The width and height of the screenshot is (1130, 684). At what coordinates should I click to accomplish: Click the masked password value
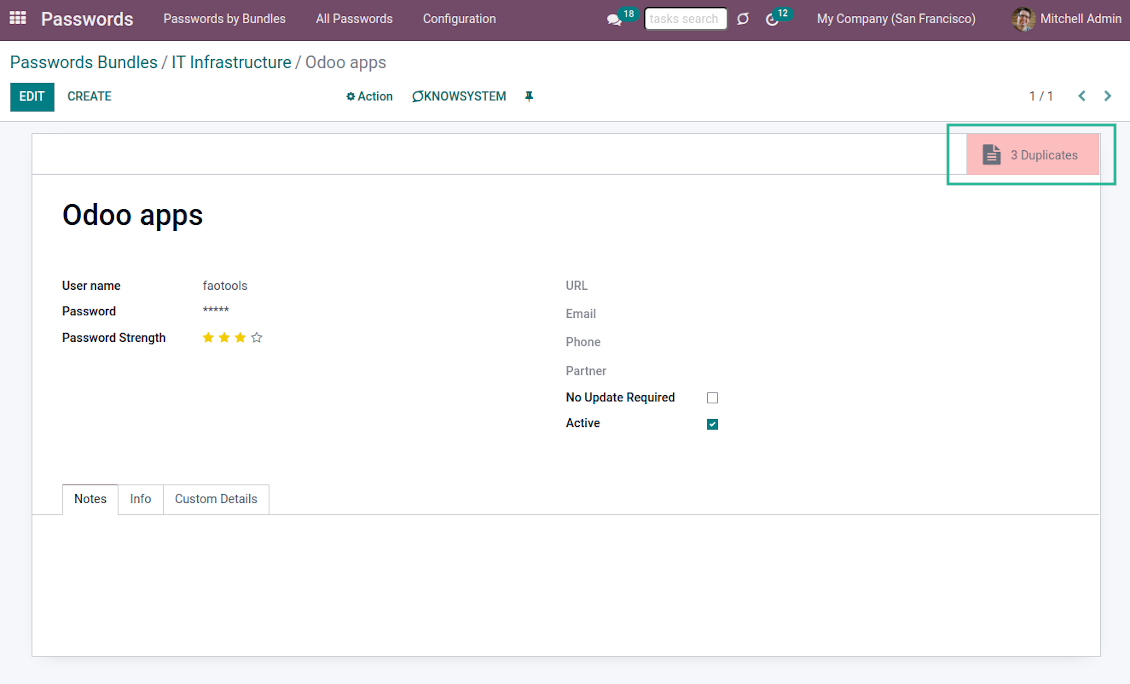215,311
